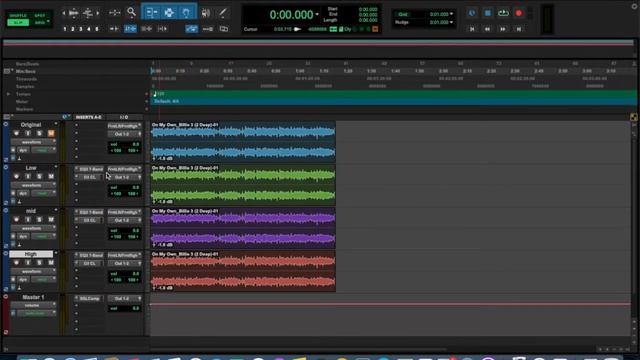Open Edit window view selector icon
Image resolution: width=640 pixels, height=360 pixels.
7,117
